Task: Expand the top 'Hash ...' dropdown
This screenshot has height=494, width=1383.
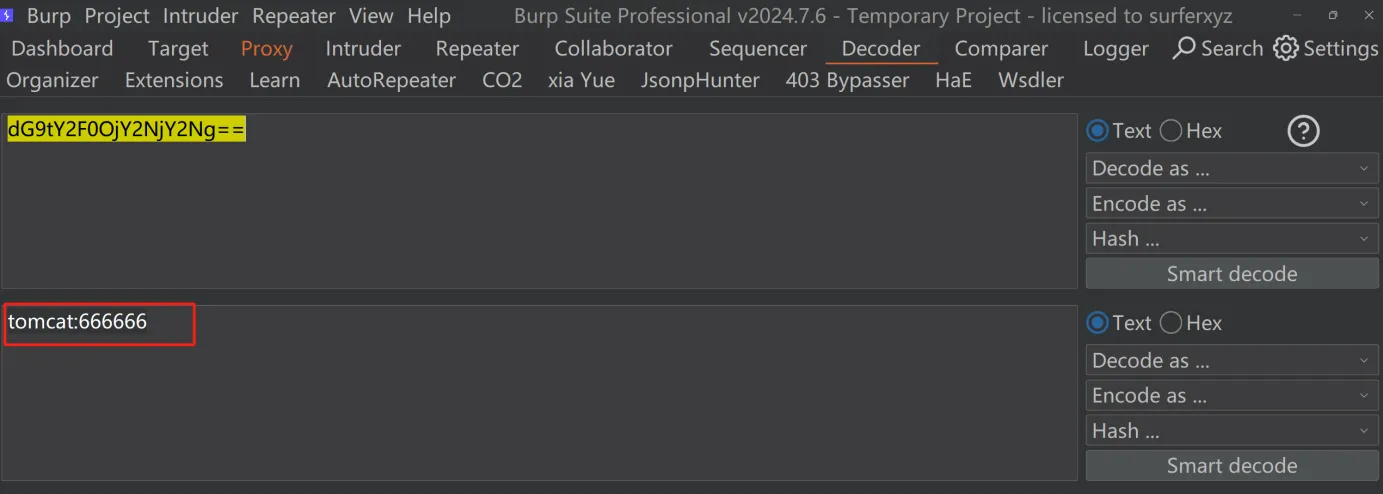Action: click(x=1232, y=238)
